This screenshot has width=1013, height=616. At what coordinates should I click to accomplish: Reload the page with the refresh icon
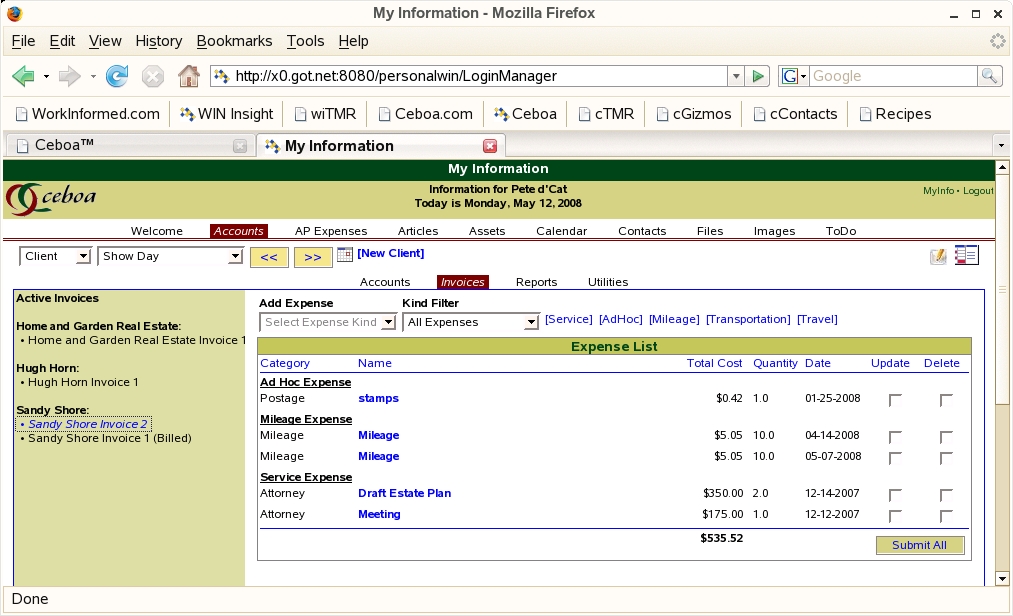tap(117, 76)
